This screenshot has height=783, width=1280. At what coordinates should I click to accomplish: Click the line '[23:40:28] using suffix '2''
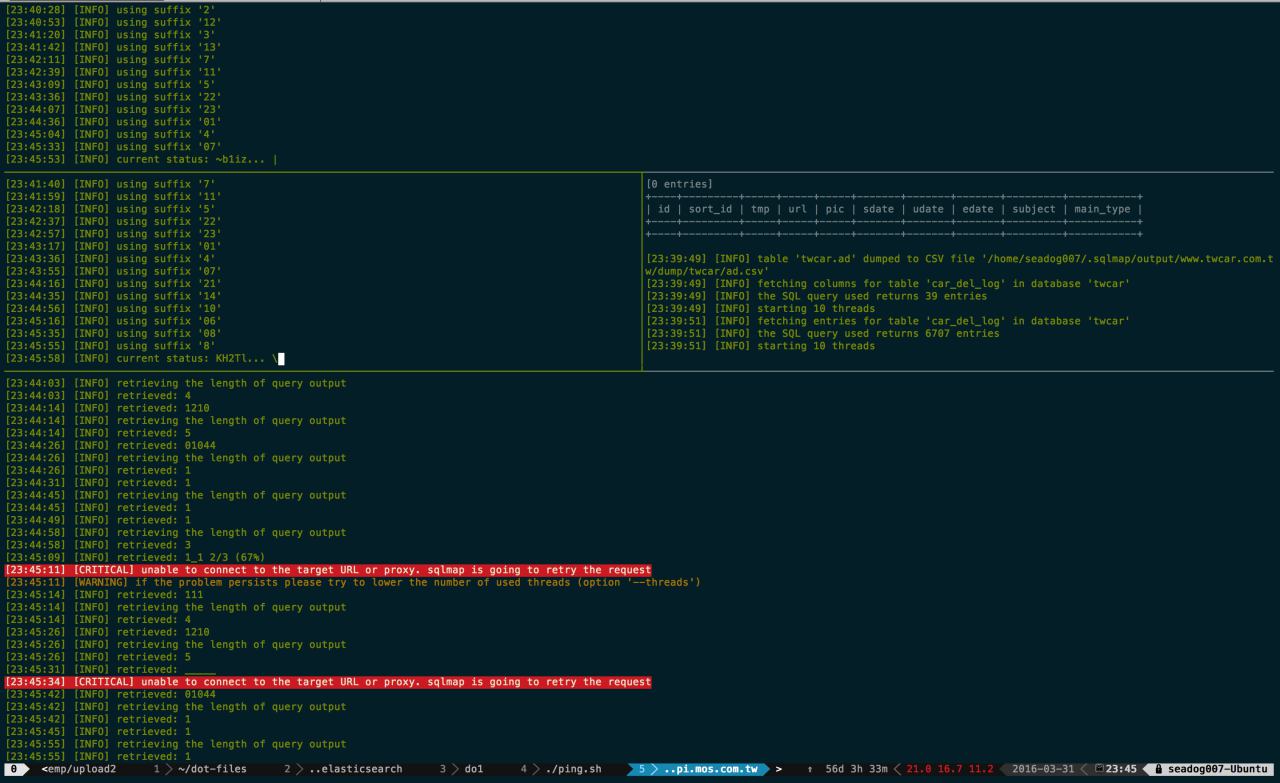pos(110,9)
